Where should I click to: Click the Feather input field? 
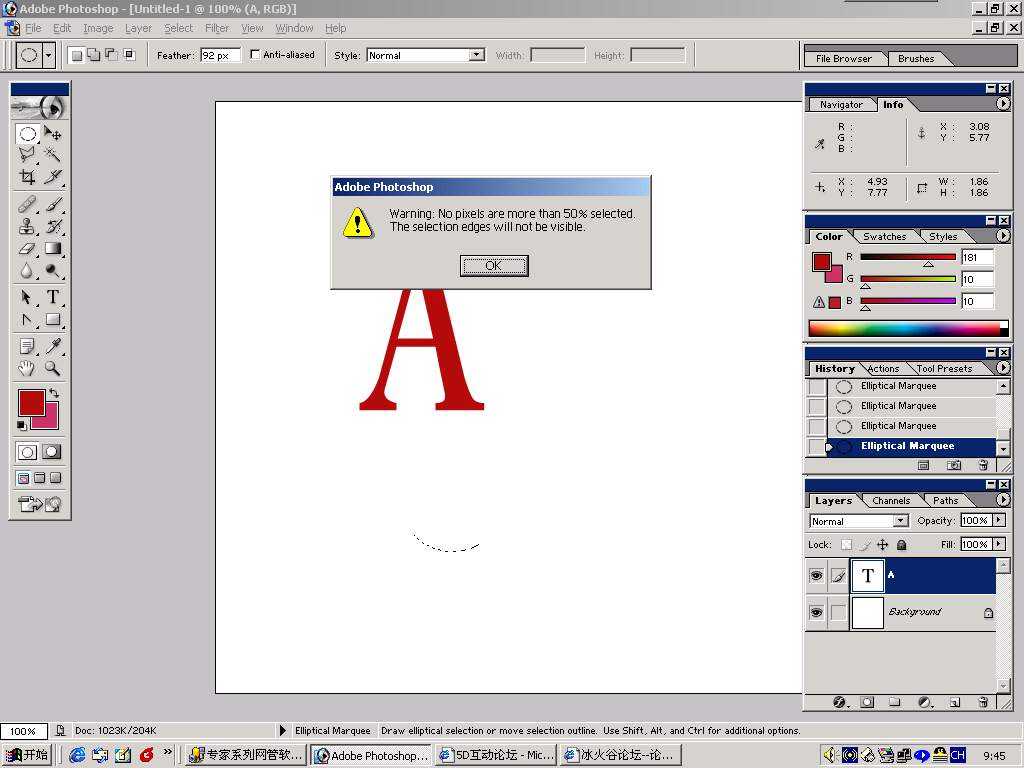coord(220,55)
